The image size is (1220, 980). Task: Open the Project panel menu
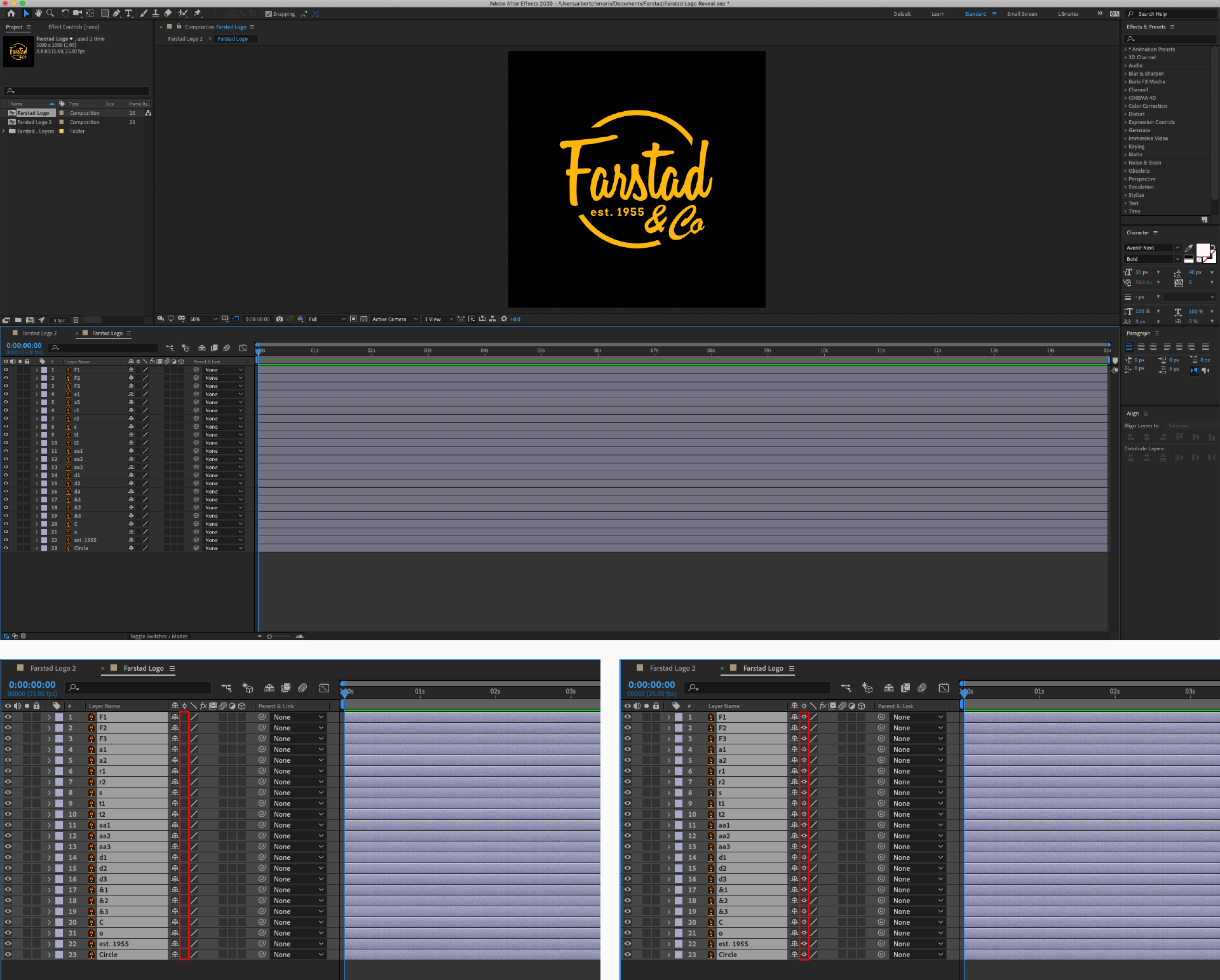coord(29,27)
